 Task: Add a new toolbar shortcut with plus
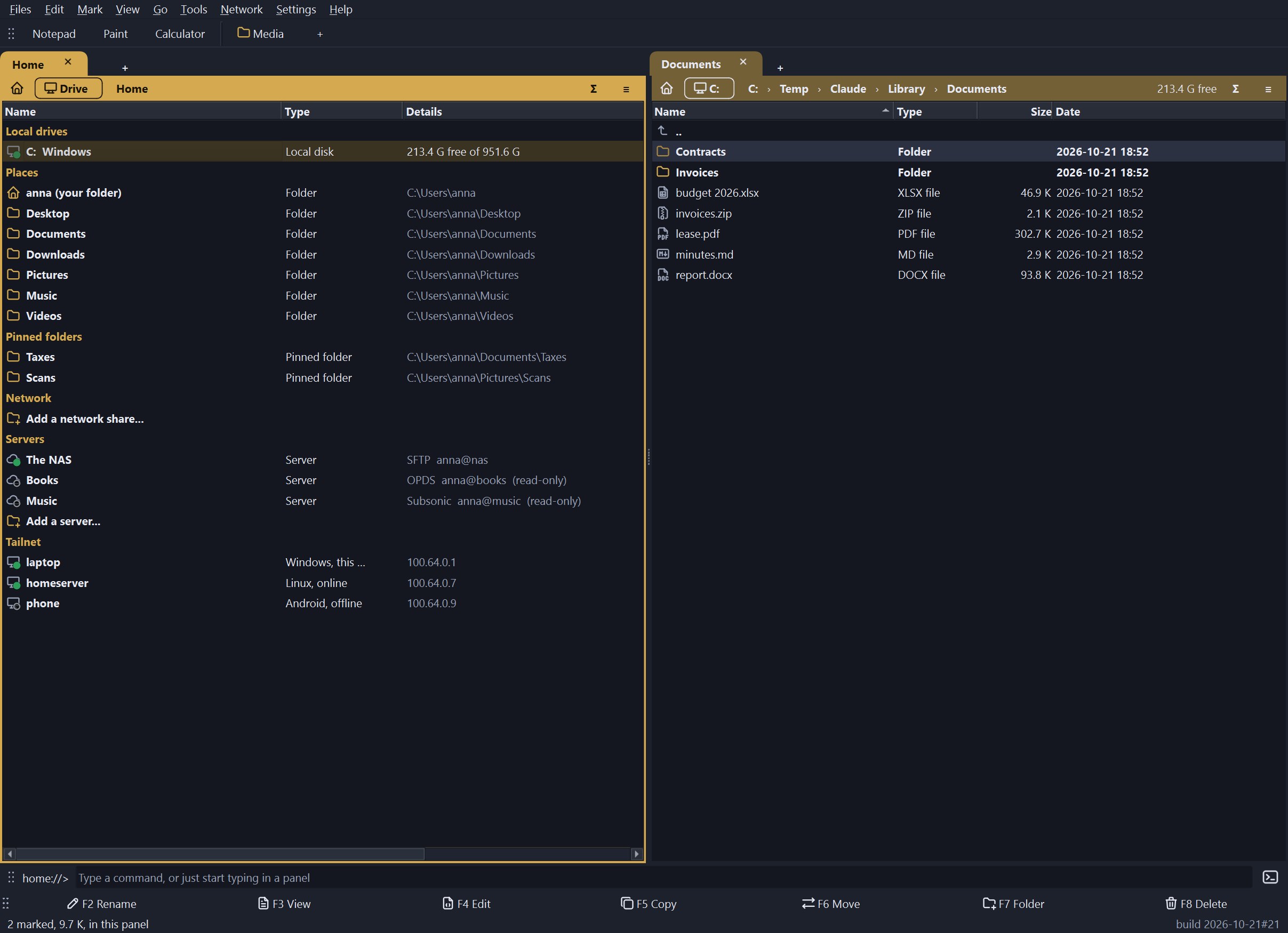319,34
